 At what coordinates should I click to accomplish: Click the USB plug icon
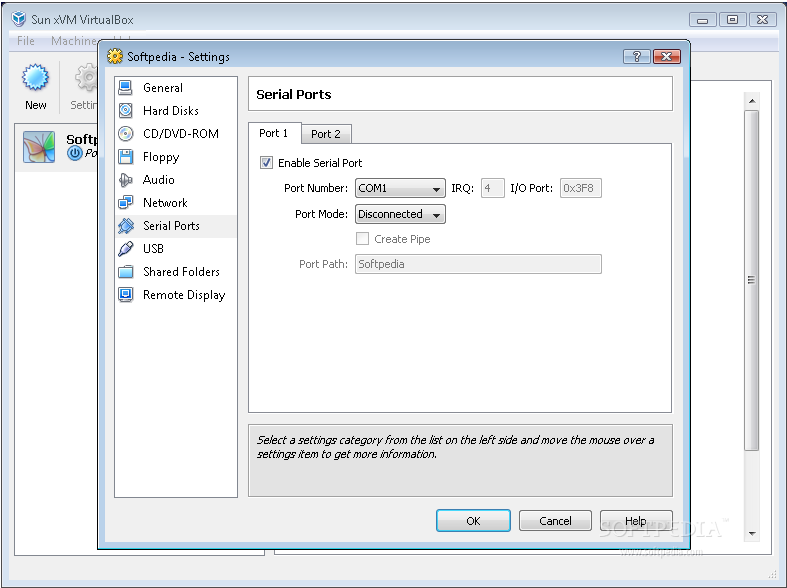pos(125,249)
